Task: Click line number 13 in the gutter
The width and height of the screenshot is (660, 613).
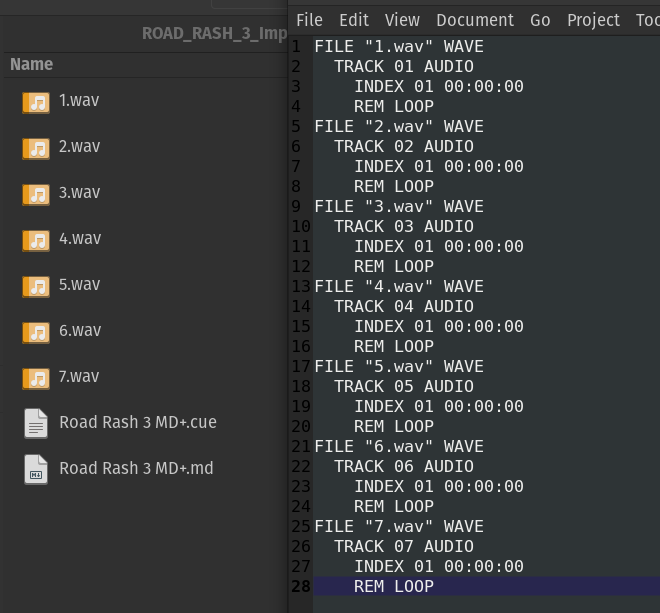Action: [301, 286]
